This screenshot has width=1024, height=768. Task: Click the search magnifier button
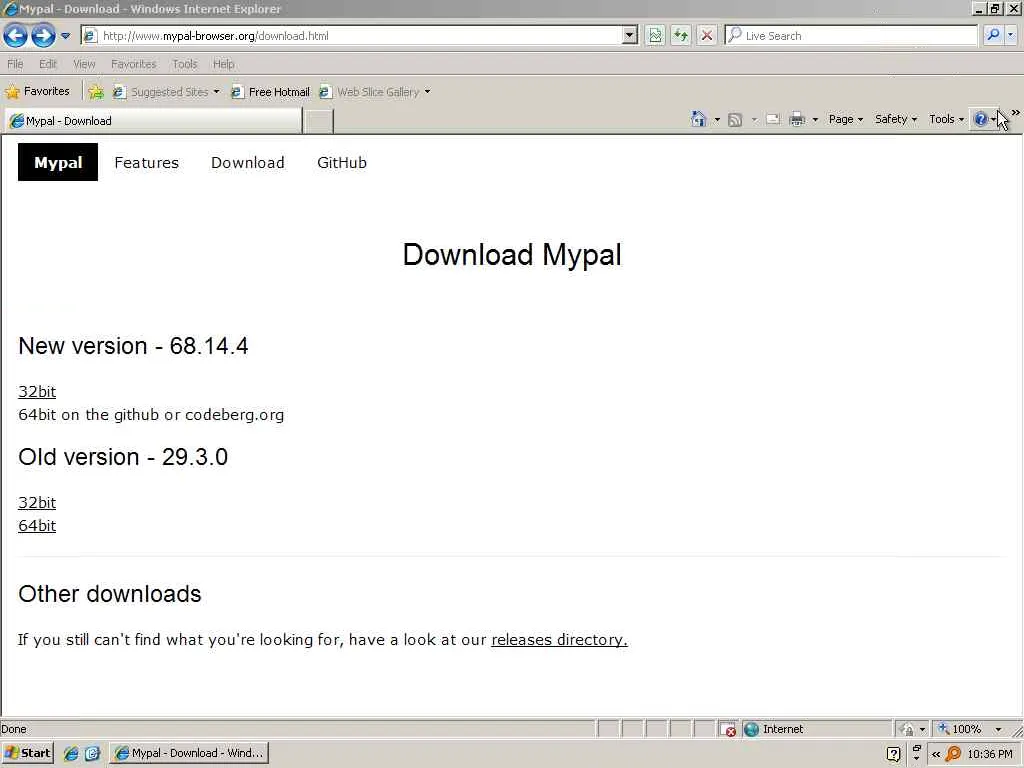pyautogui.click(x=993, y=35)
